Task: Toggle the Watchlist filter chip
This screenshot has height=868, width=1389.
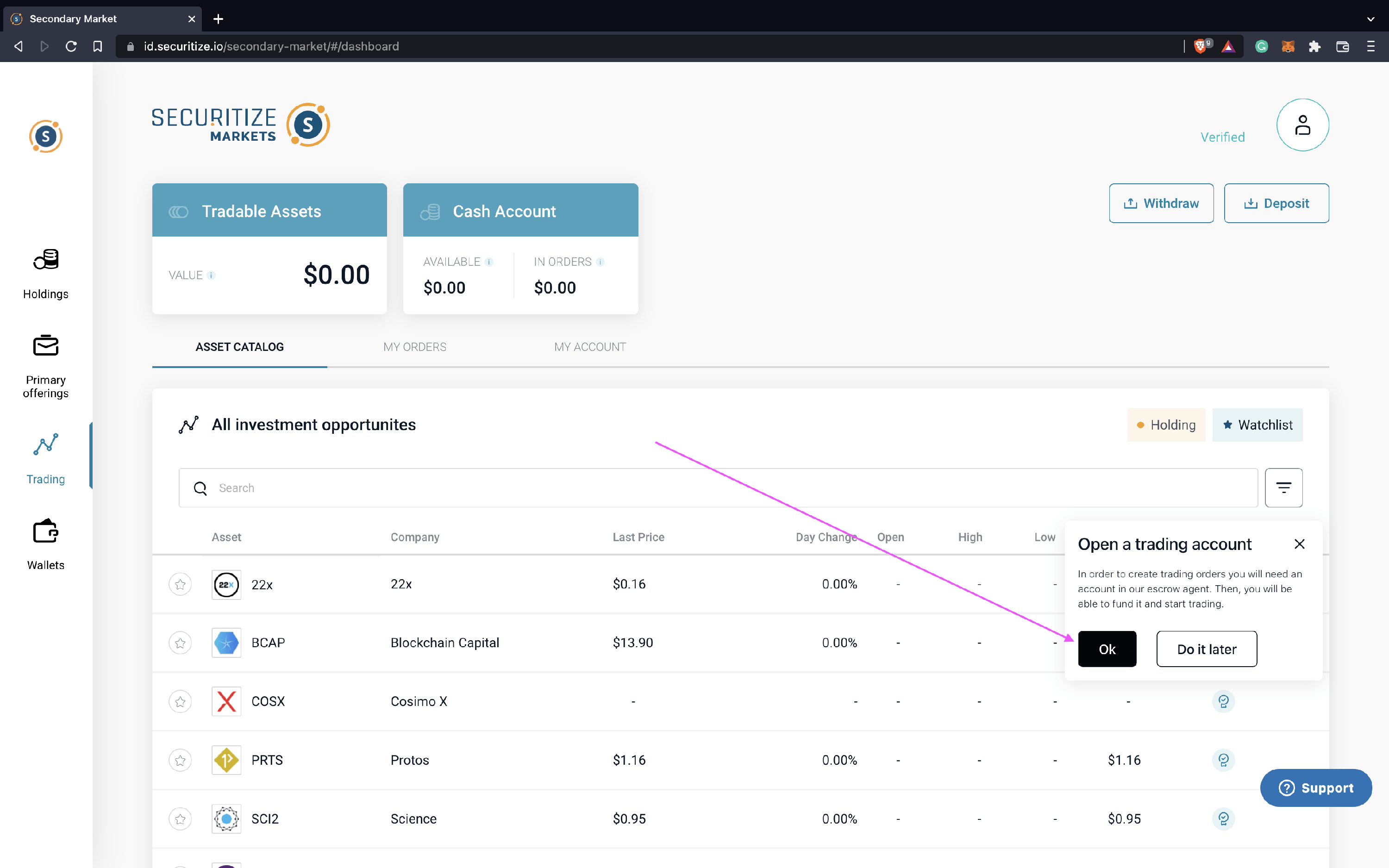Action: point(1257,425)
